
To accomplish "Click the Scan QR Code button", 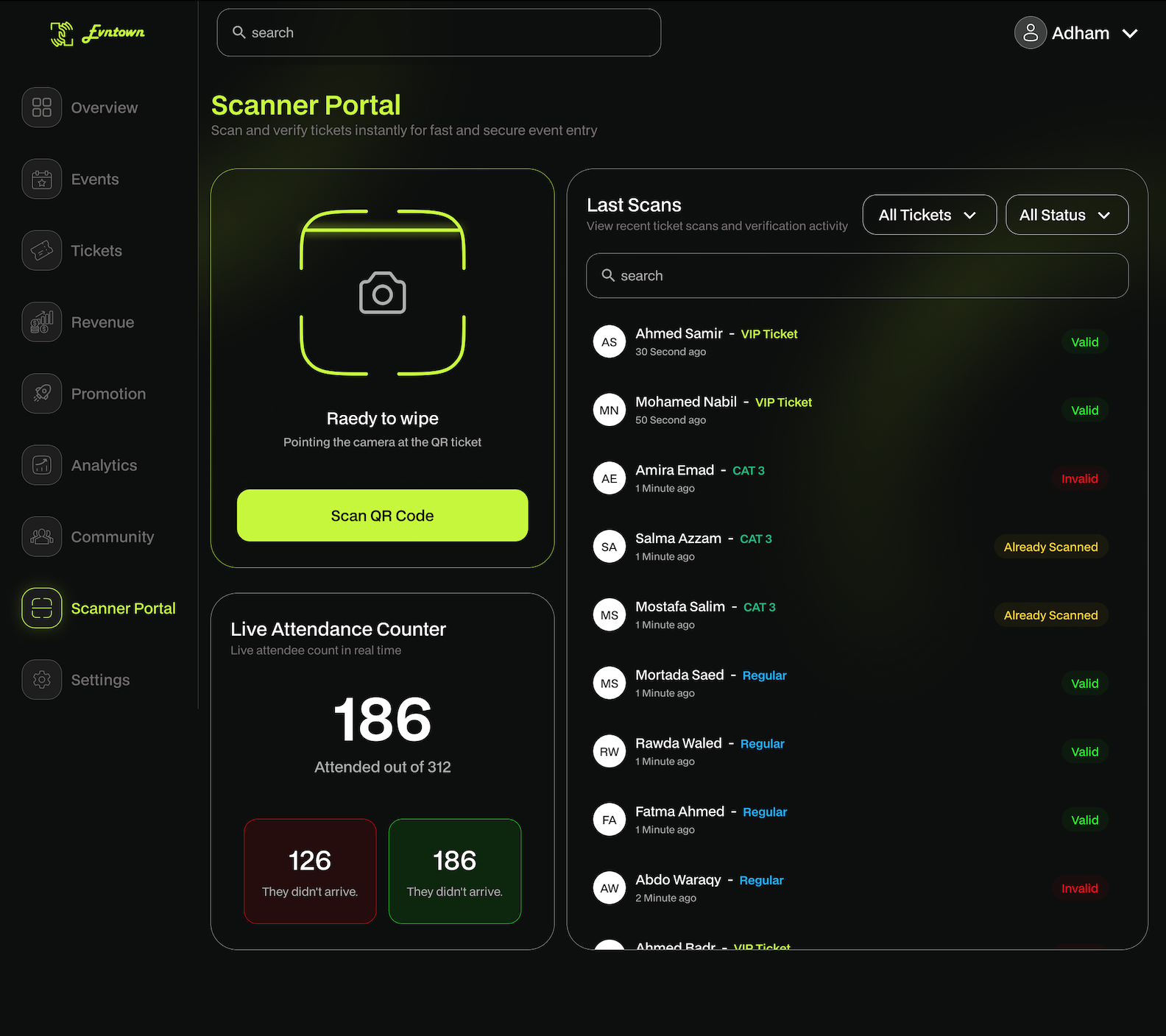I will 382,516.
